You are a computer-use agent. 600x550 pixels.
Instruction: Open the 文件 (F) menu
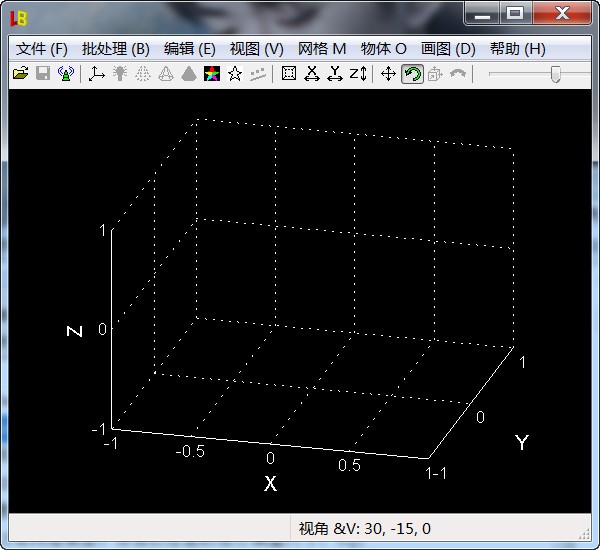pos(42,48)
